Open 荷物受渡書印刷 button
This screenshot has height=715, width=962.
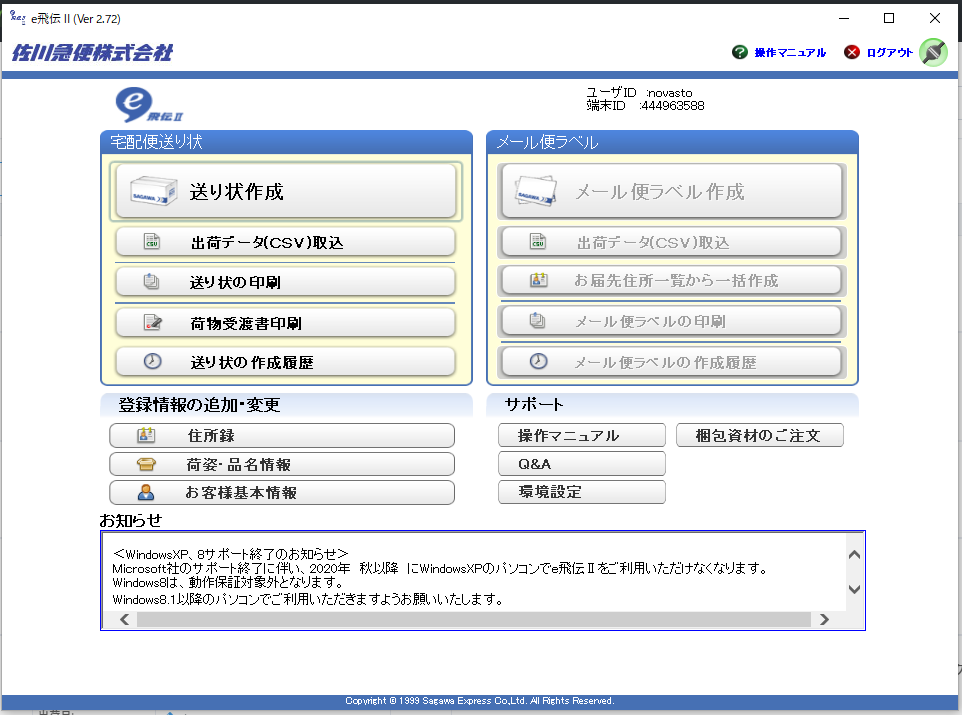tap(285, 323)
